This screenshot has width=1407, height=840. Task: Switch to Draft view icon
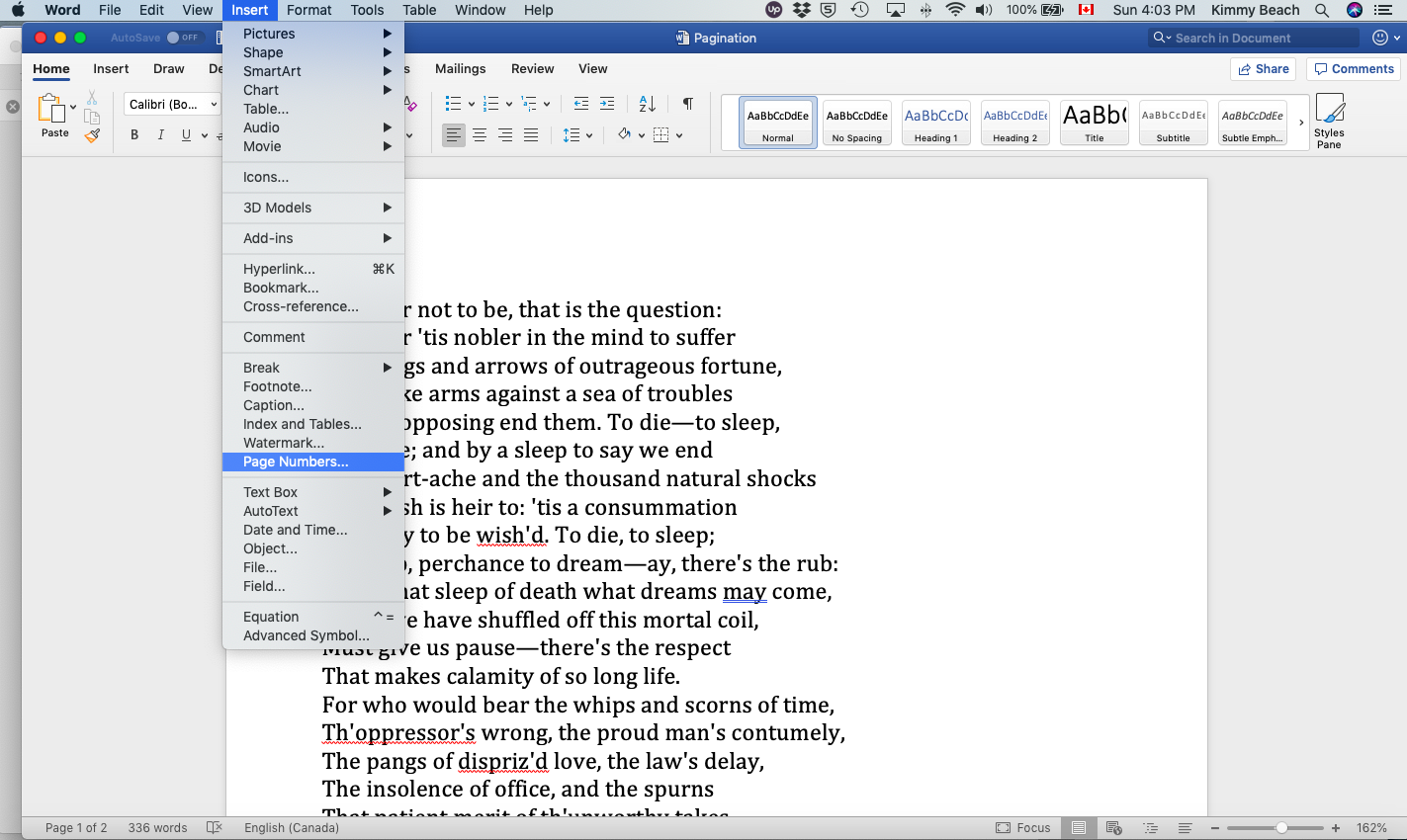coord(1185,828)
